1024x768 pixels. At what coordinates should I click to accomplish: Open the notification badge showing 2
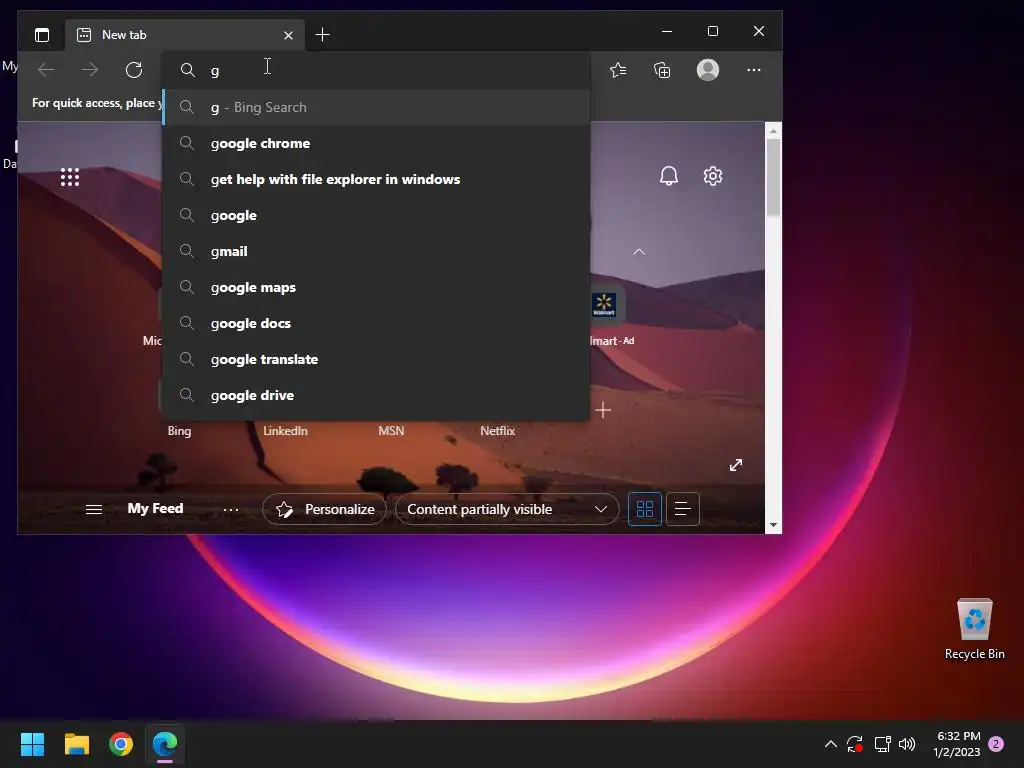coord(996,744)
